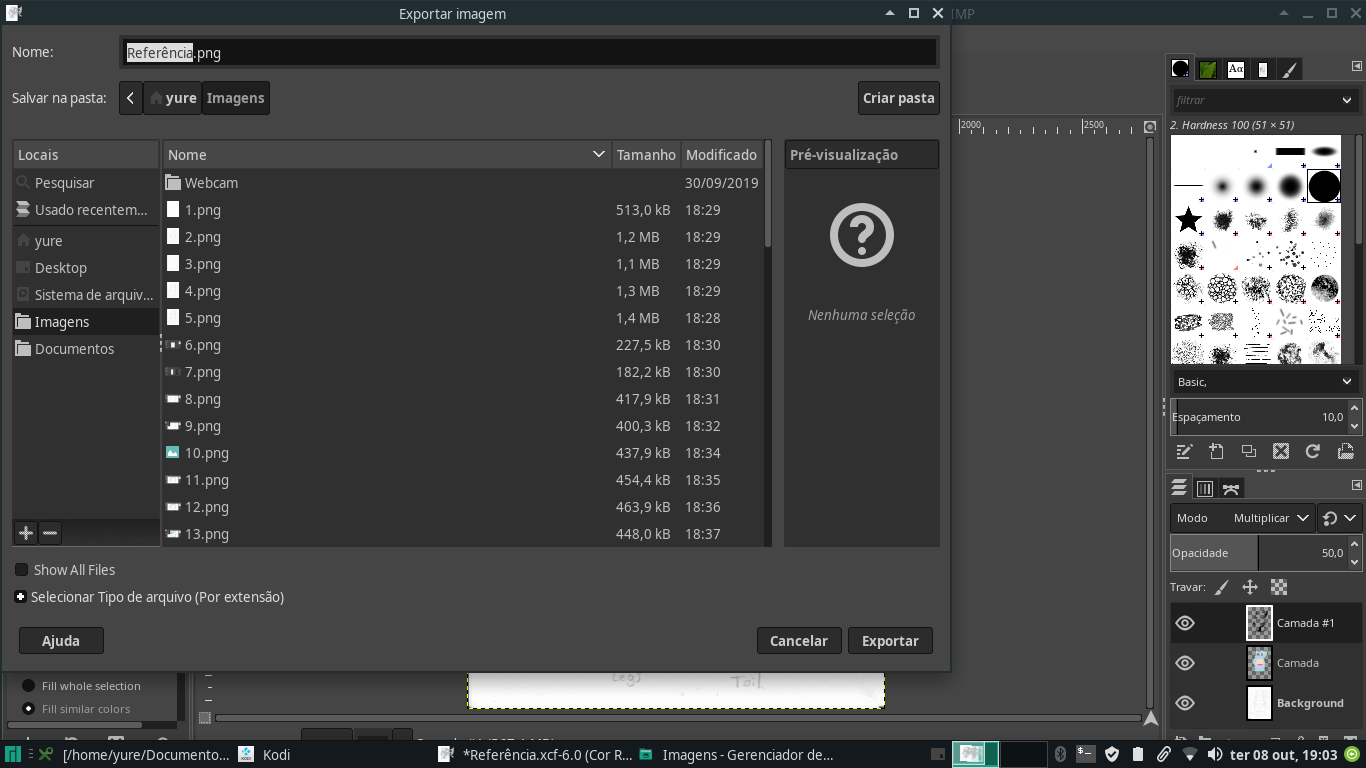Open the clipboard tray icon

pos(1137,754)
